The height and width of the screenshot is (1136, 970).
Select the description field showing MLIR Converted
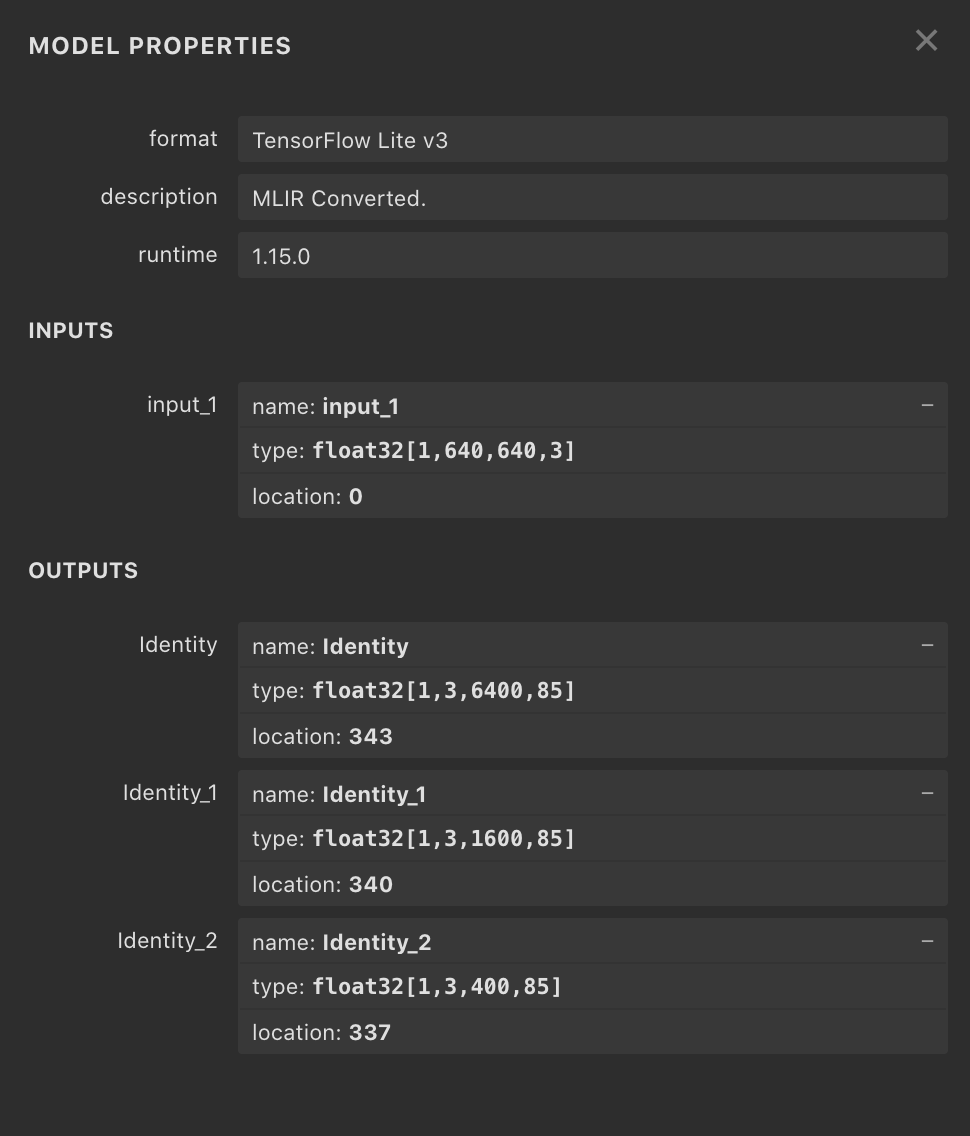pos(592,197)
